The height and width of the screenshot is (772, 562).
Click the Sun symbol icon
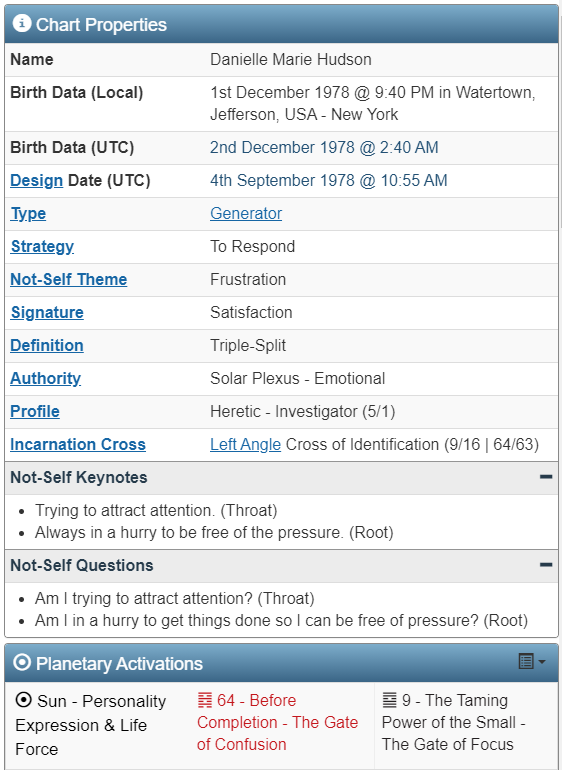[24, 700]
